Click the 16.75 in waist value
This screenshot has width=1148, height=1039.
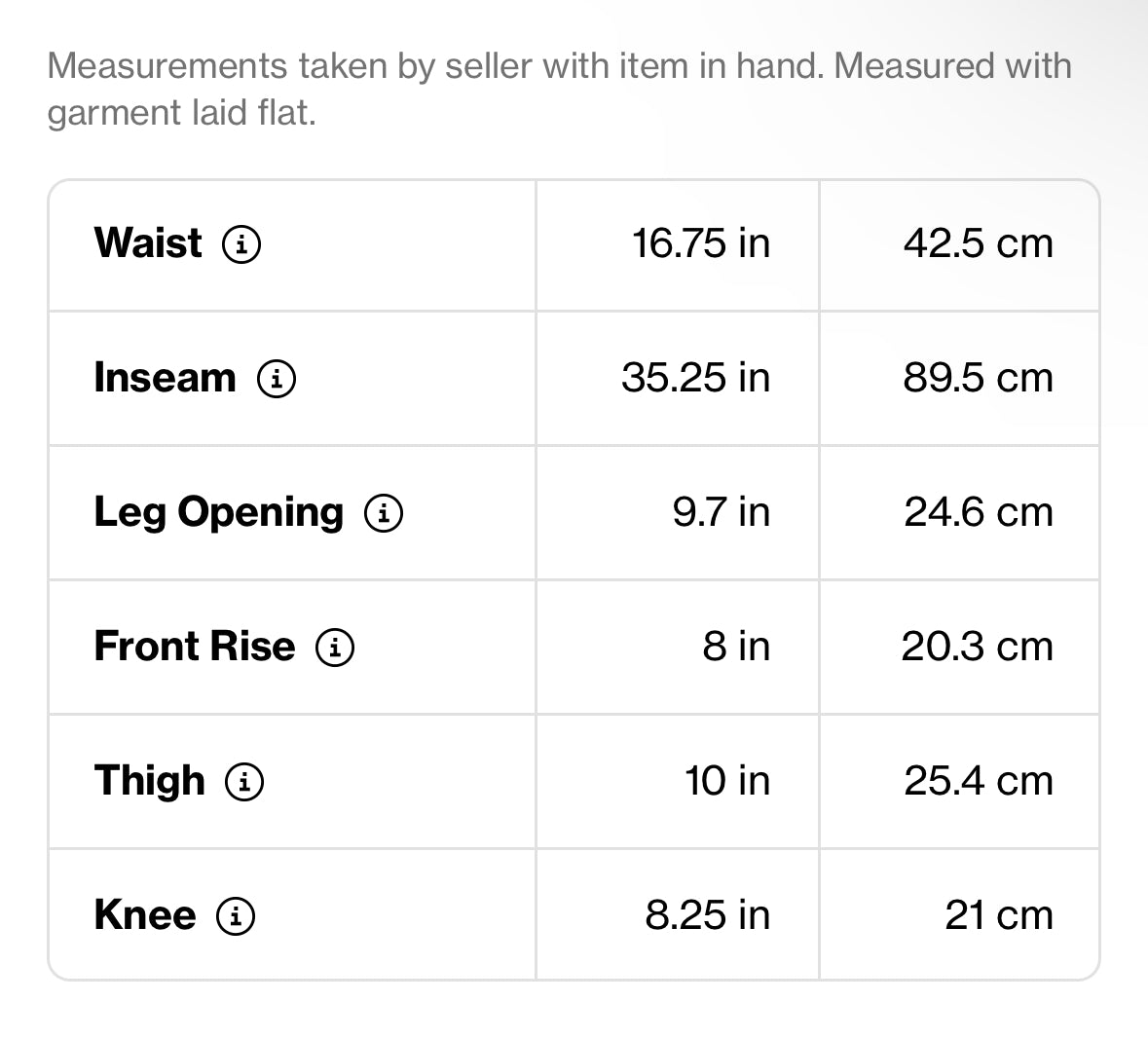[x=701, y=243]
